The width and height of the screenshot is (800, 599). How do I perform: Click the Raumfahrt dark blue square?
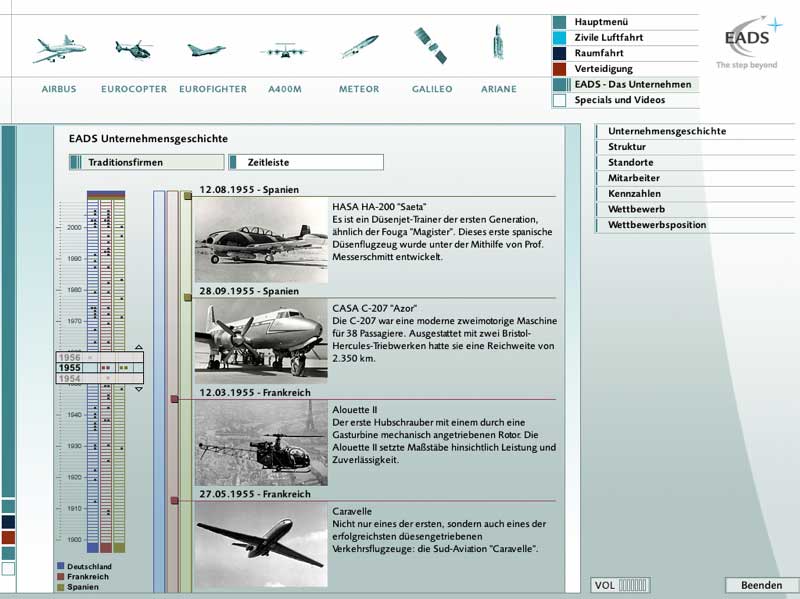(560, 53)
